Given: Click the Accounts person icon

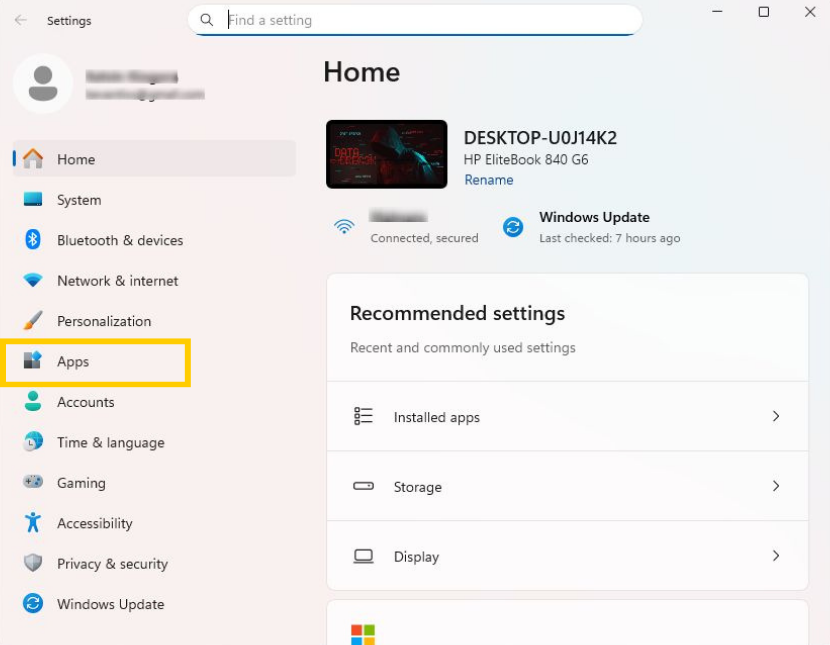Looking at the screenshot, I should click(x=33, y=401).
